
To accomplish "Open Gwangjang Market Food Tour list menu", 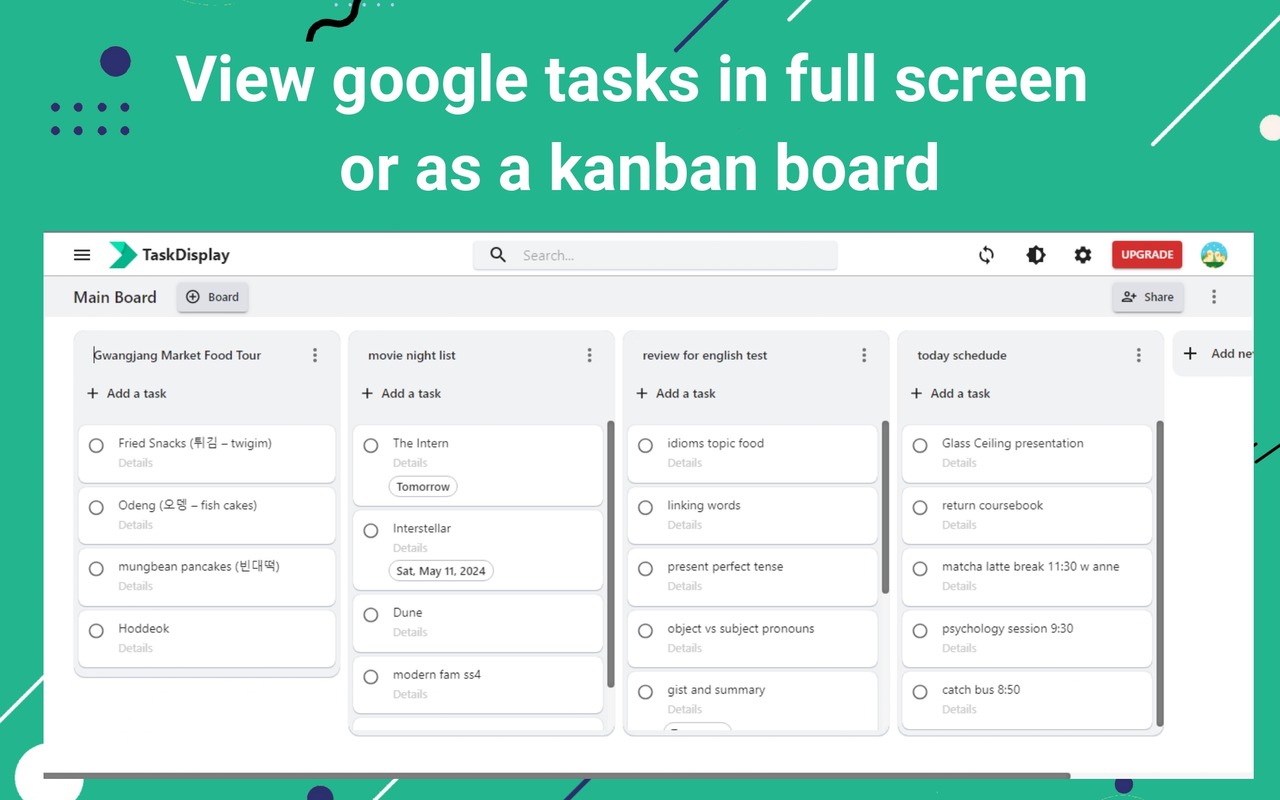I will (315, 355).
